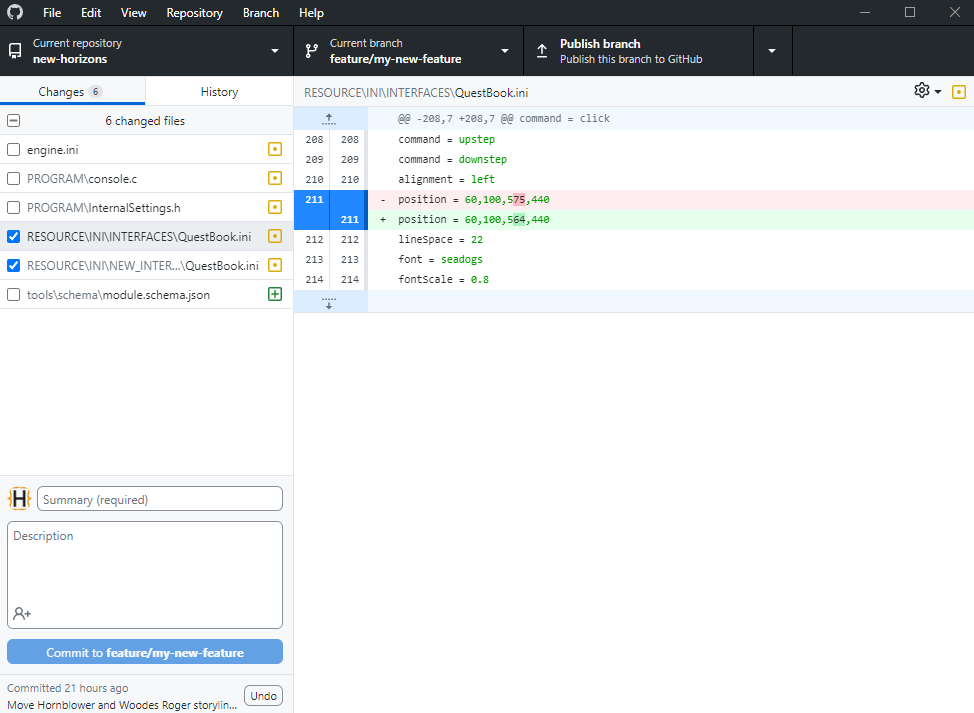This screenshot has height=713, width=974.
Task: Click the GitHub Octocat logo icon
Action: pos(15,12)
